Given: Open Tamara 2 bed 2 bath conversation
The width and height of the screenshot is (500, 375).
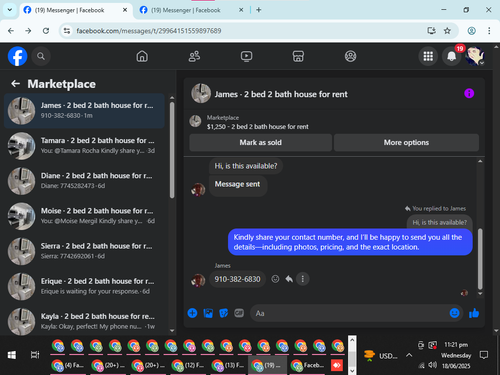Looking at the screenshot, I should [84, 146].
